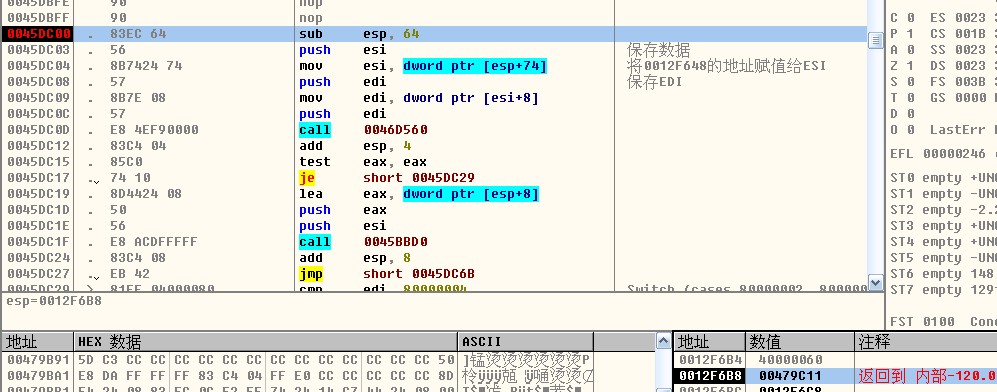Select the ST7 empty FPU register

tap(944, 290)
